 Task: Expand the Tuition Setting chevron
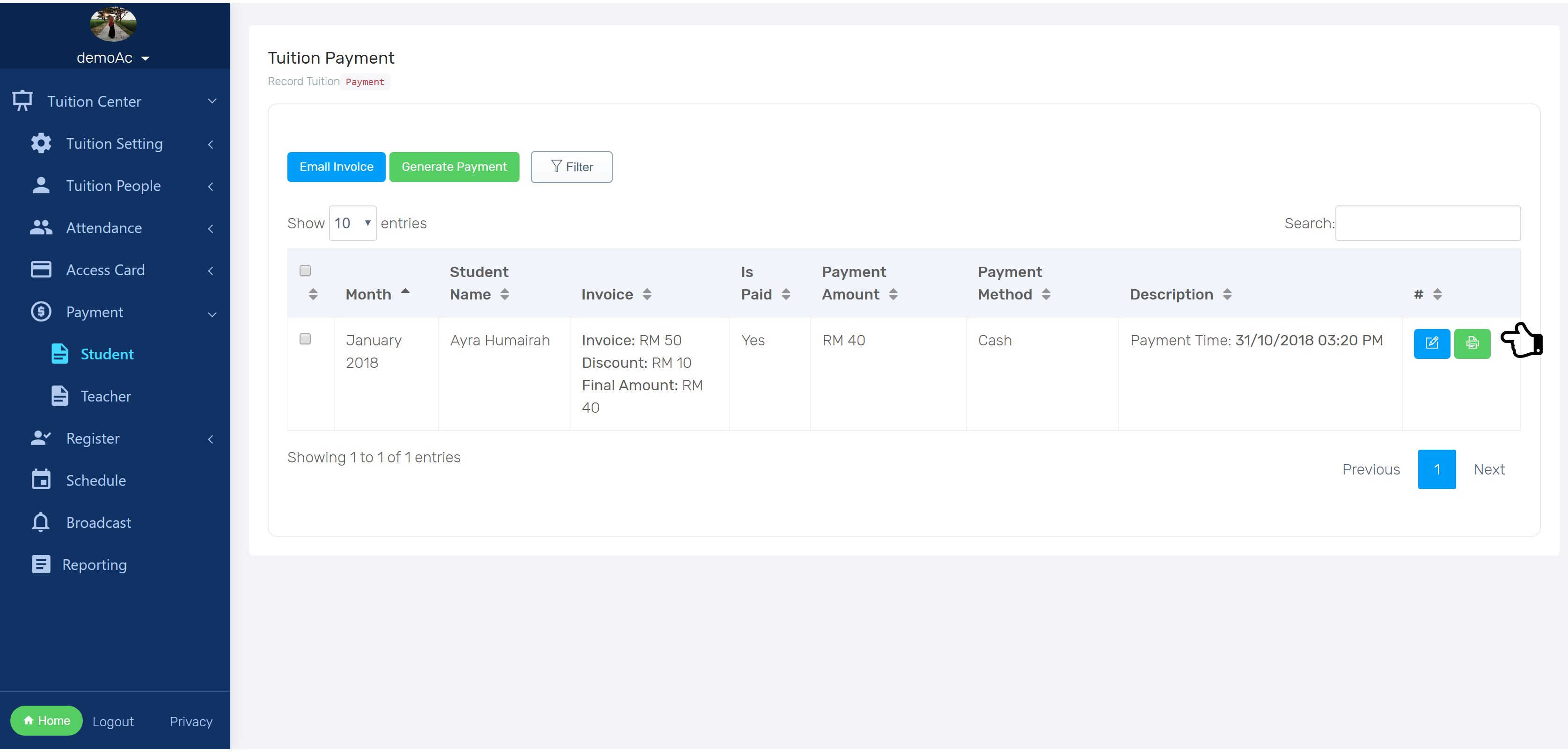tap(211, 144)
